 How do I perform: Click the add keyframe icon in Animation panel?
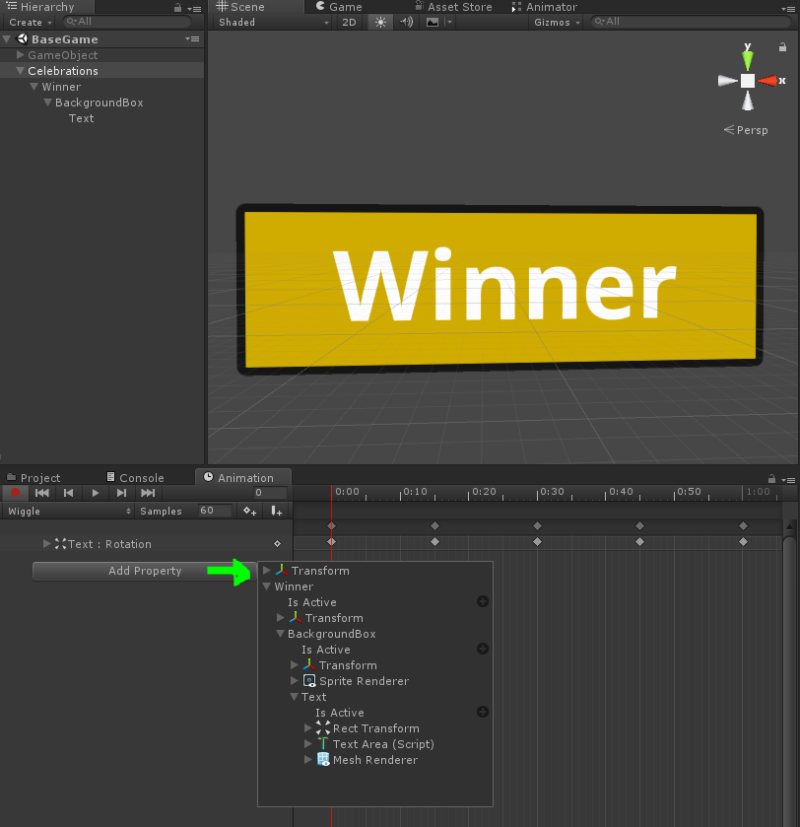(x=249, y=511)
